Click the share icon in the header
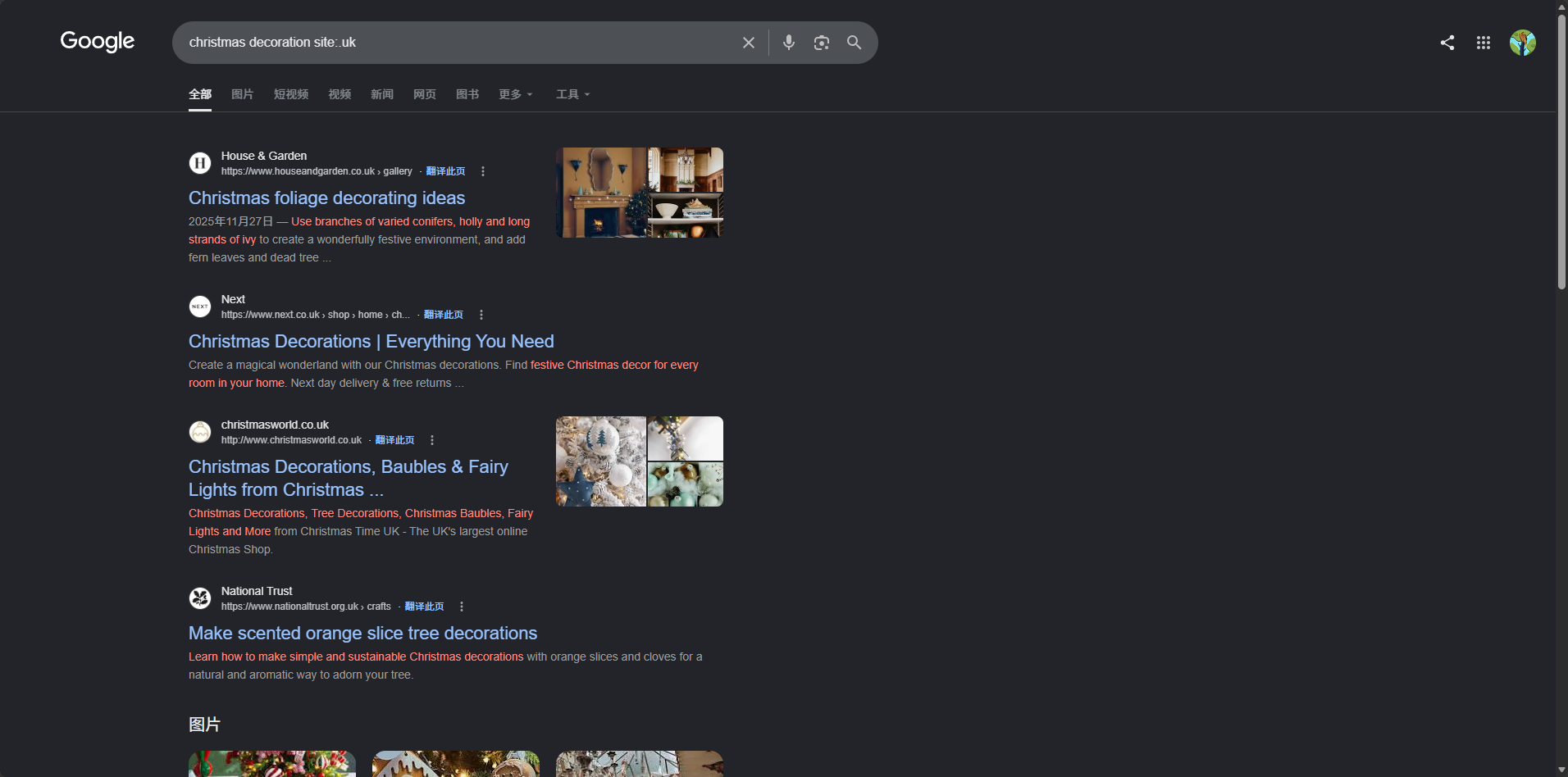This screenshot has height=777, width=1568. (x=1447, y=43)
